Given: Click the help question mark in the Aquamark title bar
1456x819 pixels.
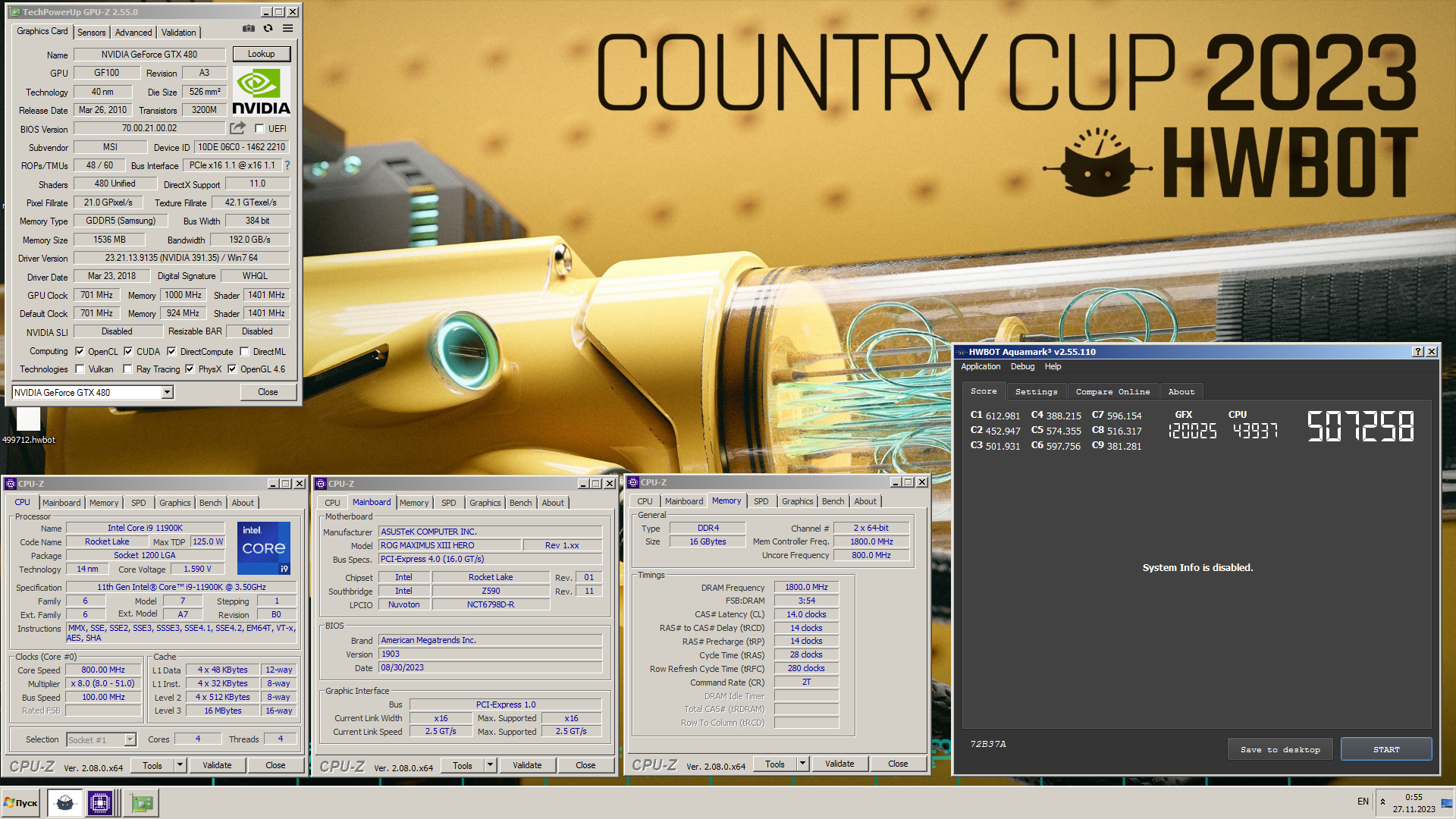Looking at the screenshot, I should pyautogui.click(x=1418, y=352).
